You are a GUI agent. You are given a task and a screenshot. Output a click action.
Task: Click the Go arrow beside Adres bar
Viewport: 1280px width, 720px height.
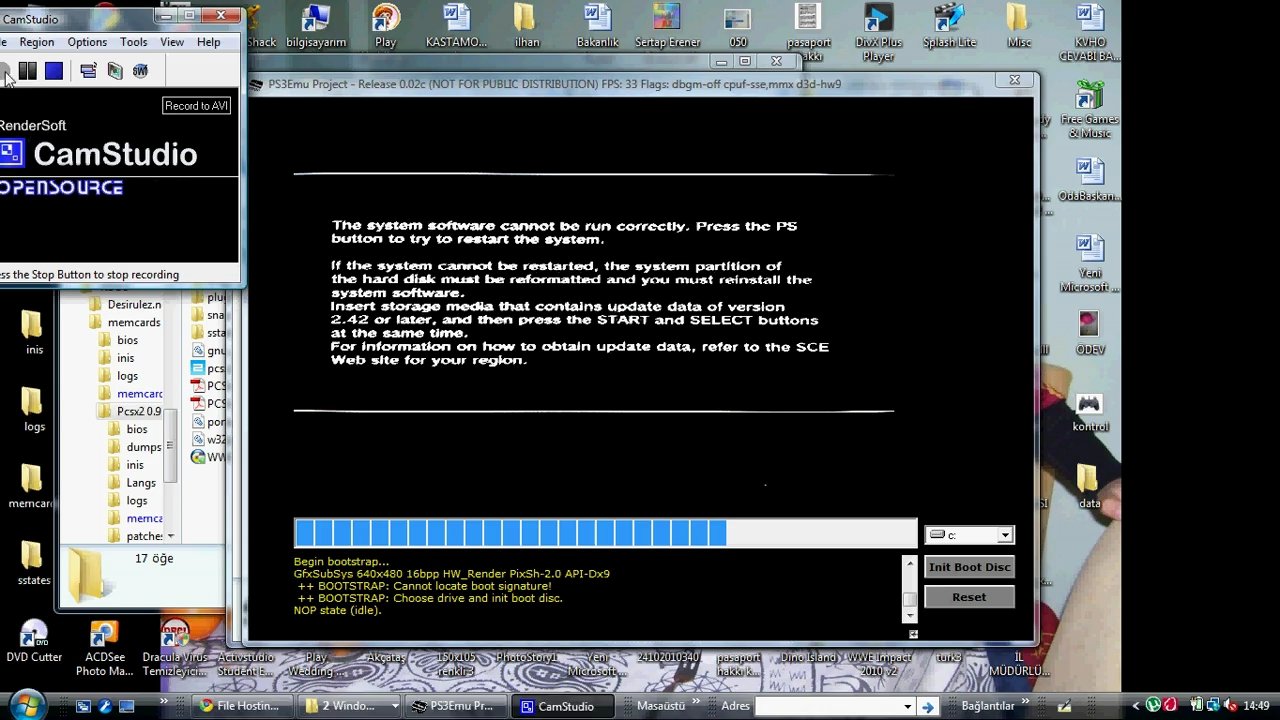tap(928, 706)
